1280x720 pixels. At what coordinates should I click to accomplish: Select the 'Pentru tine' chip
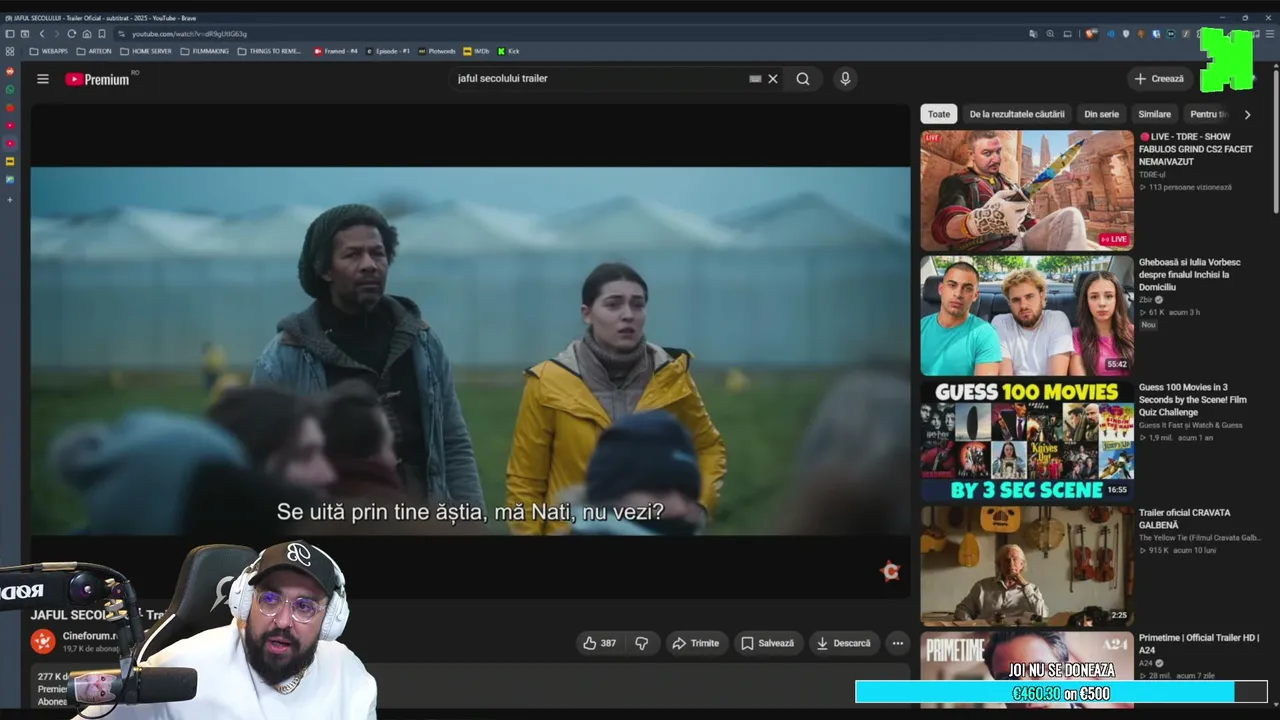point(1208,114)
